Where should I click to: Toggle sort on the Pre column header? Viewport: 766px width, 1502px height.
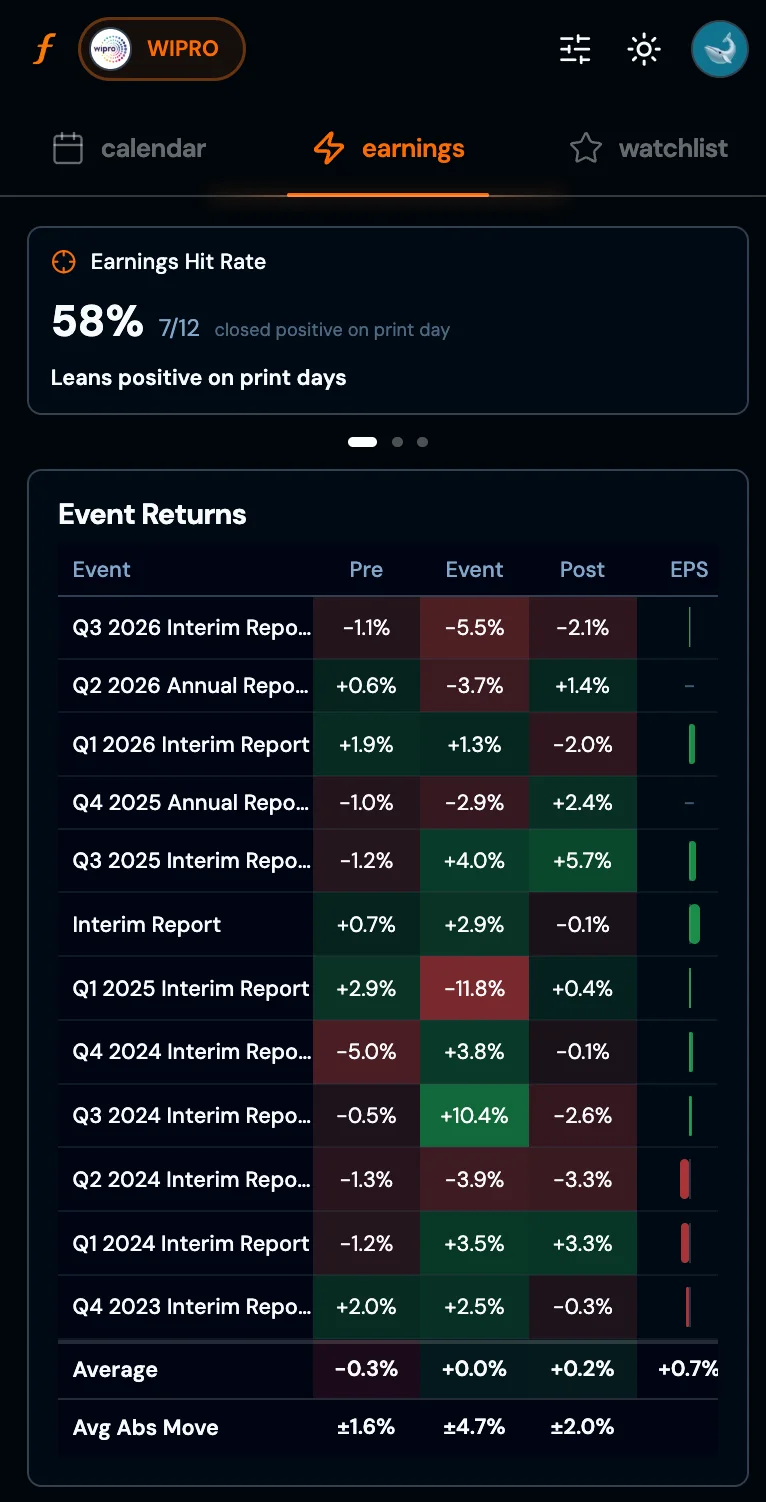pos(366,569)
